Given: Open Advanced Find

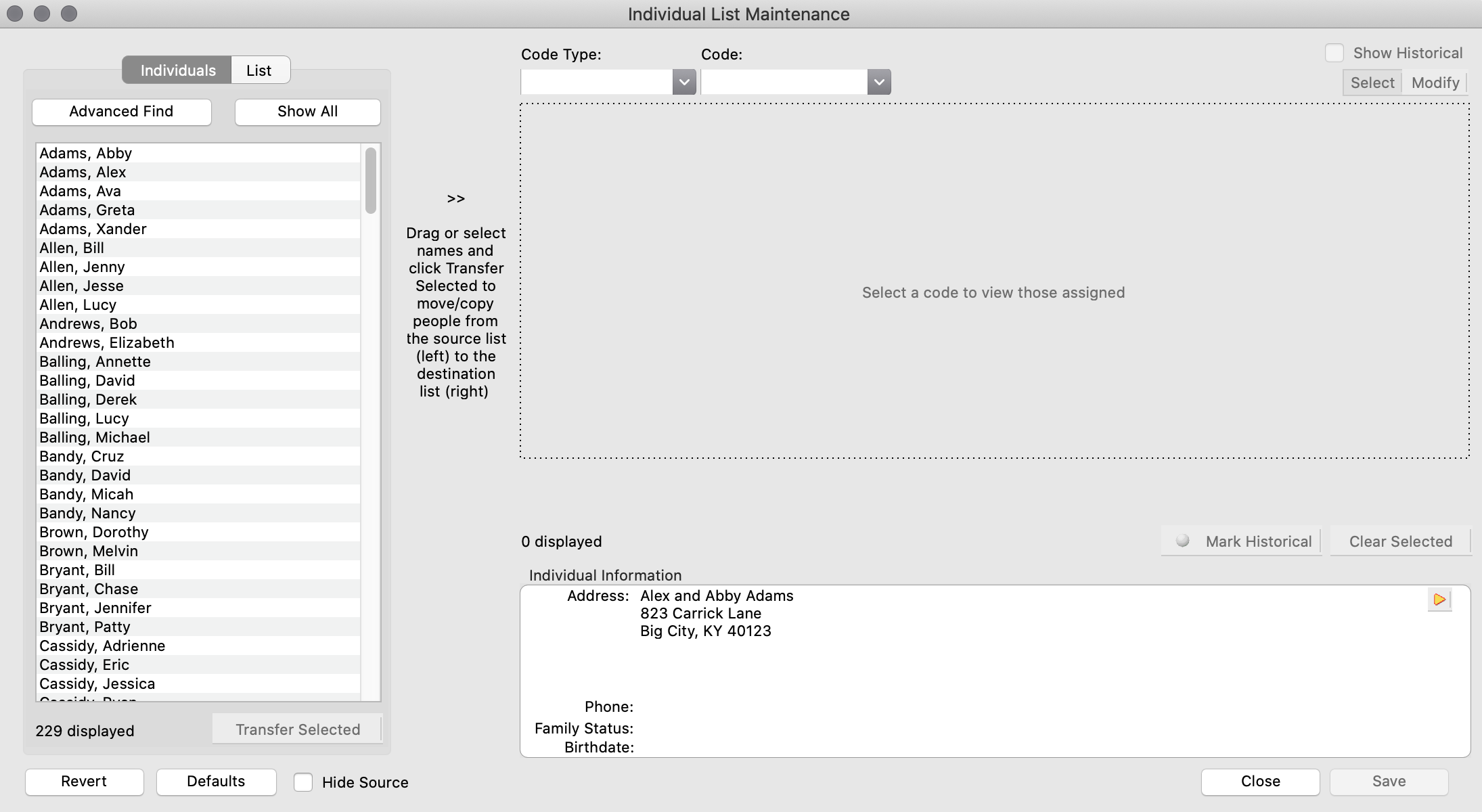Looking at the screenshot, I should click(x=122, y=112).
